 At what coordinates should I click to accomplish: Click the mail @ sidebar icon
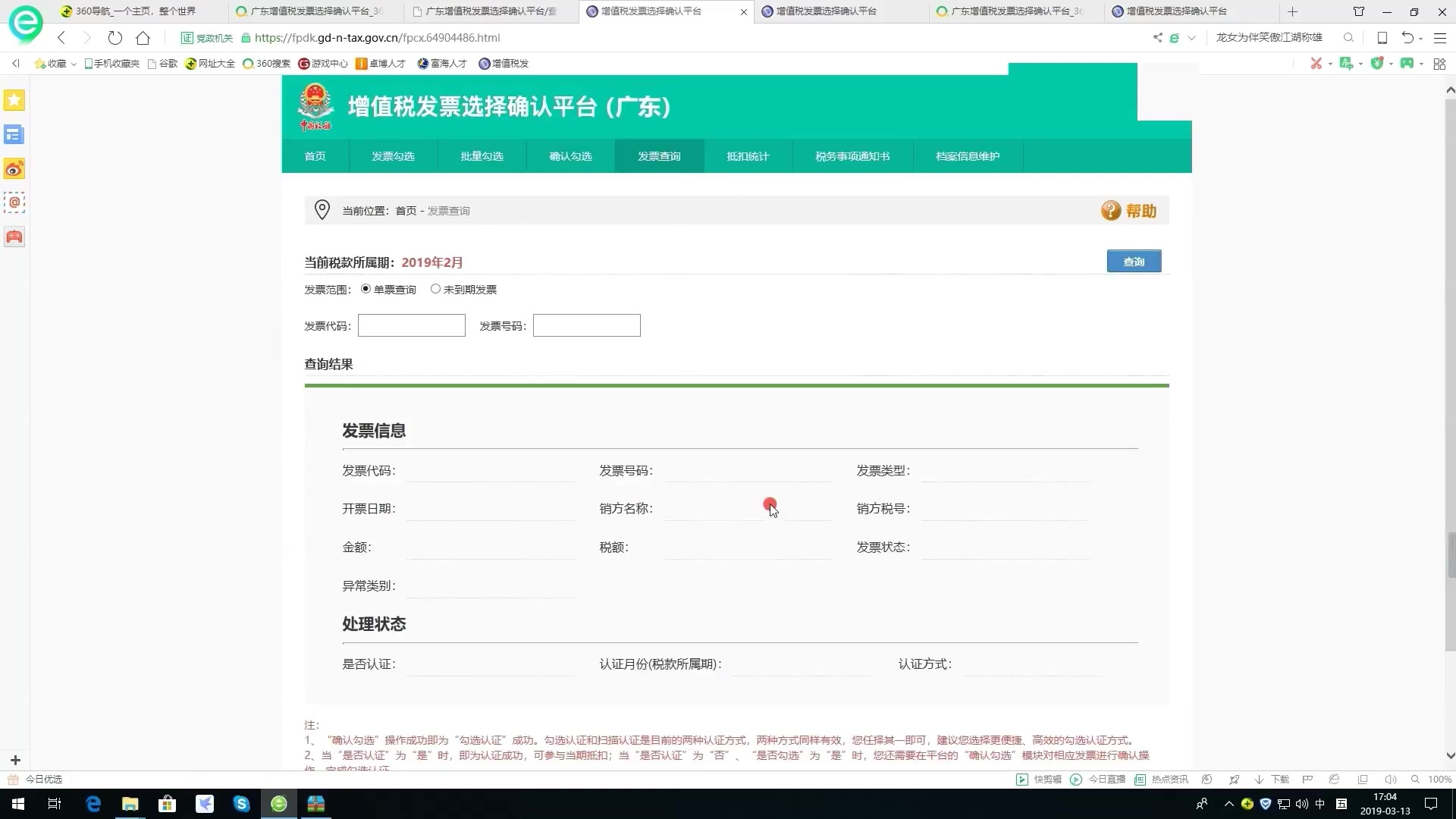(x=14, y=202)
